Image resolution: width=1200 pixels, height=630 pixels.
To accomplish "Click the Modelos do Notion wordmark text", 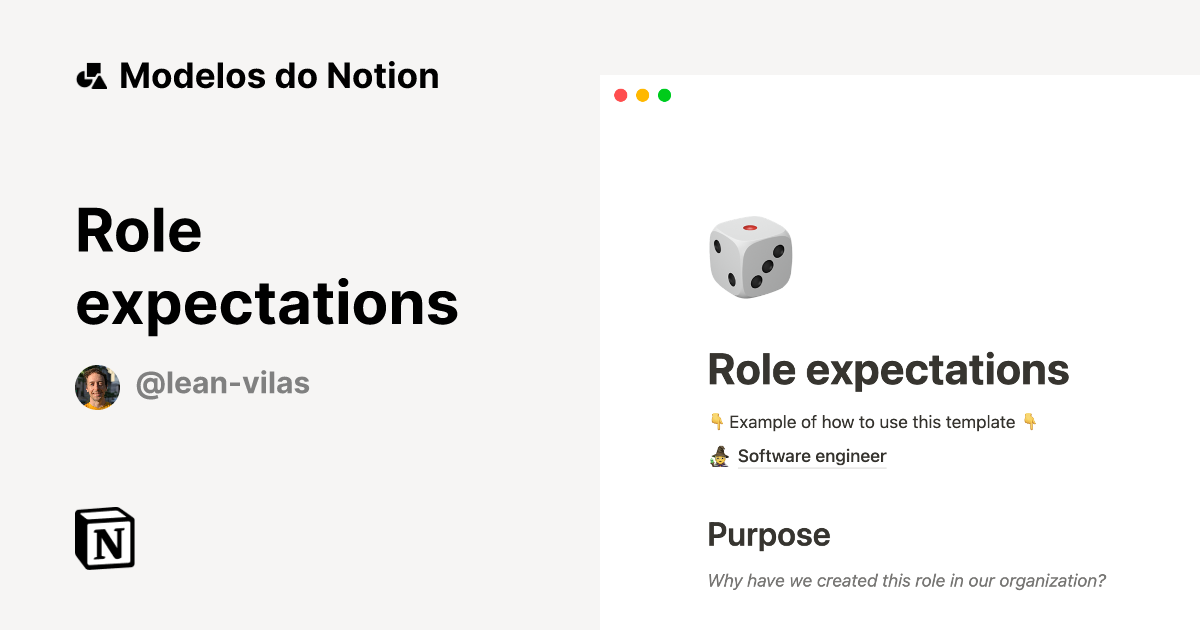I will click(278, 75).
